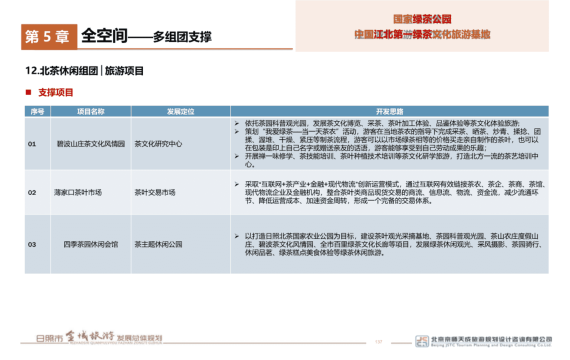The width and height of the screenshot is (570, 360).
Task: Click the arrow bullet in row 02 description
Action: 237,184
